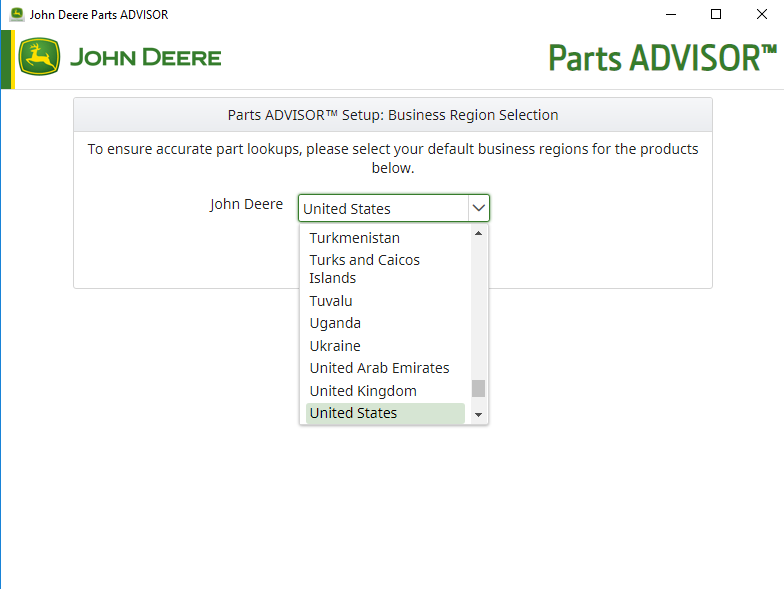Choose United Arab Emirates option
The height and width of the screenshot is (589, 784).
[379, 368]
